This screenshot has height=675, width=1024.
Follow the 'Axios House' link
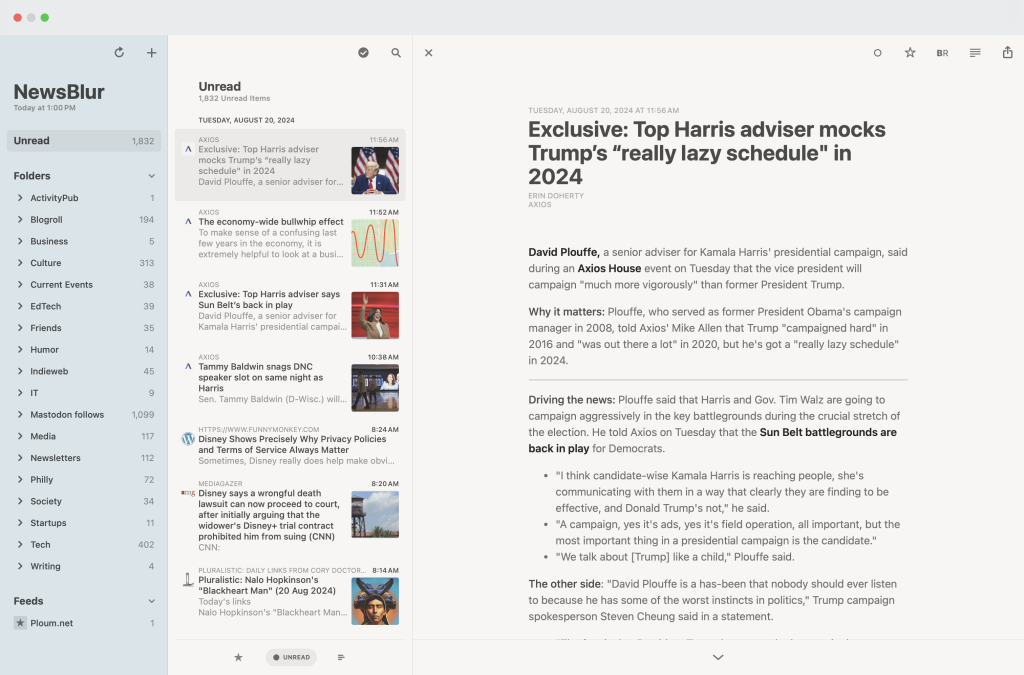click(609, 268)
